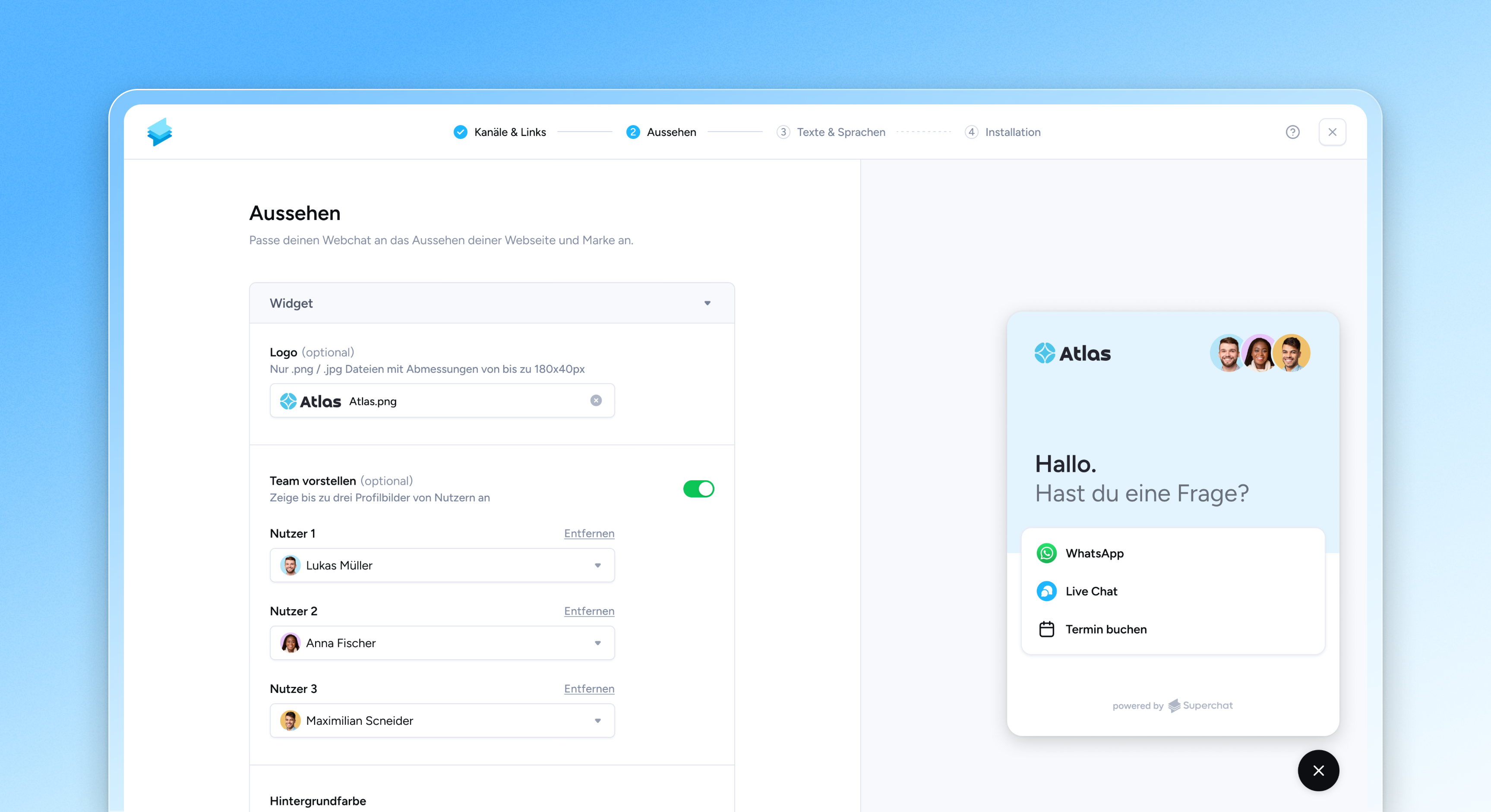Close the setup dialog via X button
Viewport: 1491px width, 812px height.
pyautogui.click(x=1332, y=132)
